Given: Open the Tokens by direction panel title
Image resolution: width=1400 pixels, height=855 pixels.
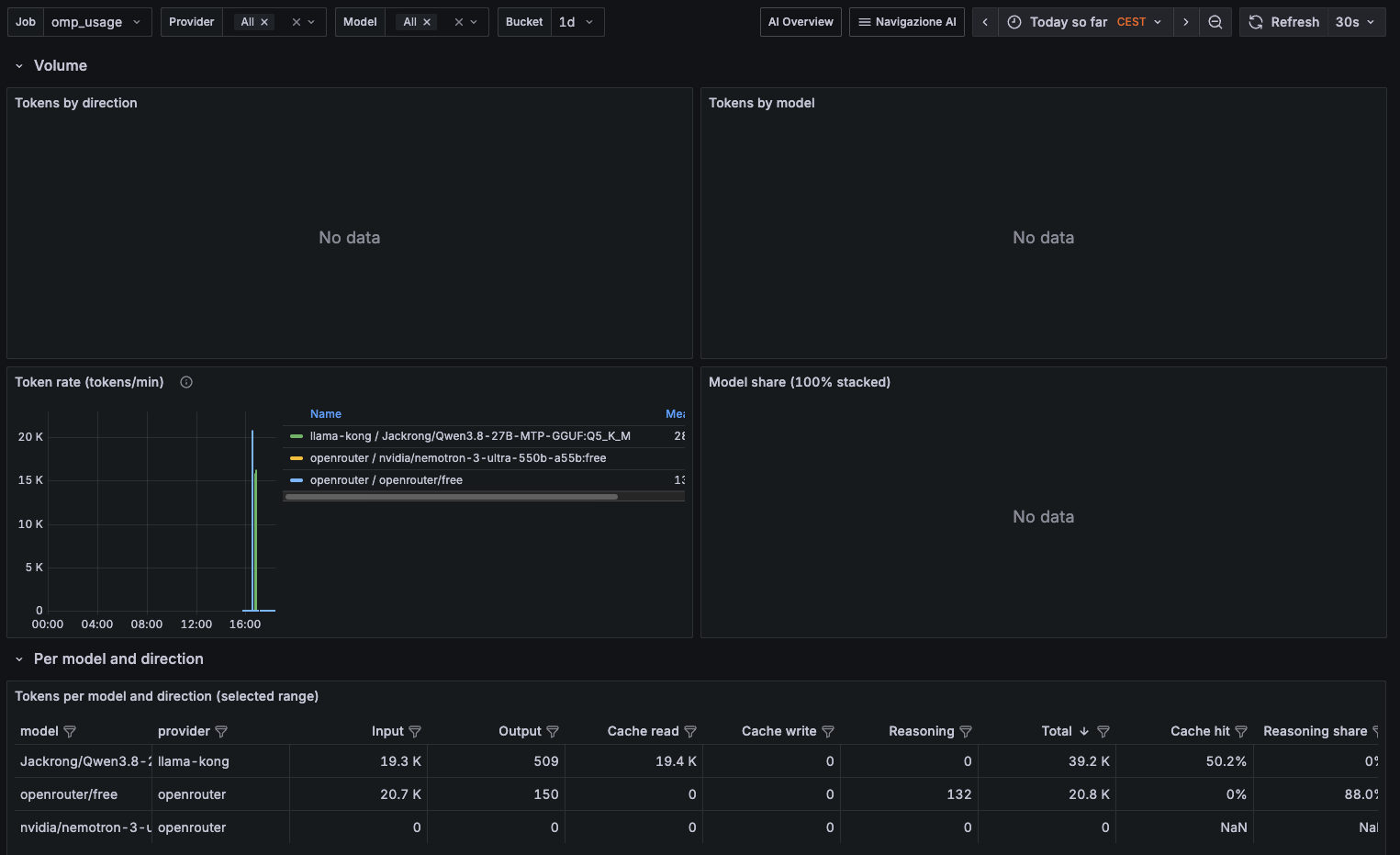Looking at the screenshot, I should coord(76,103).
